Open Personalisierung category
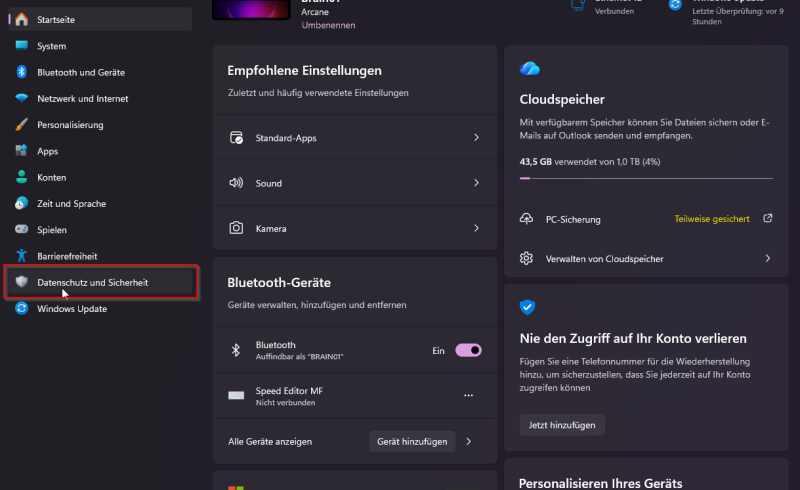Image resolution: width=800 pixels, height=490 pixels. point(101,125)
